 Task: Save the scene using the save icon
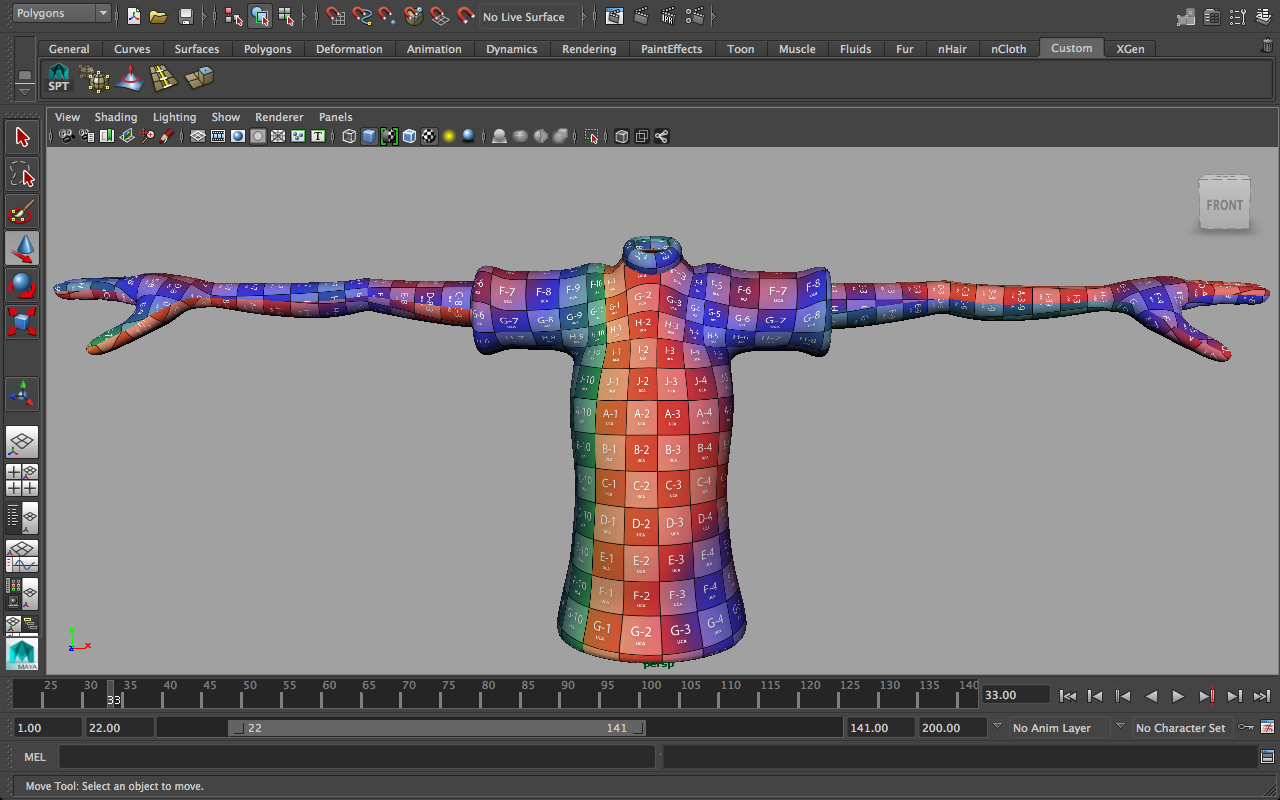coord(185,16)
